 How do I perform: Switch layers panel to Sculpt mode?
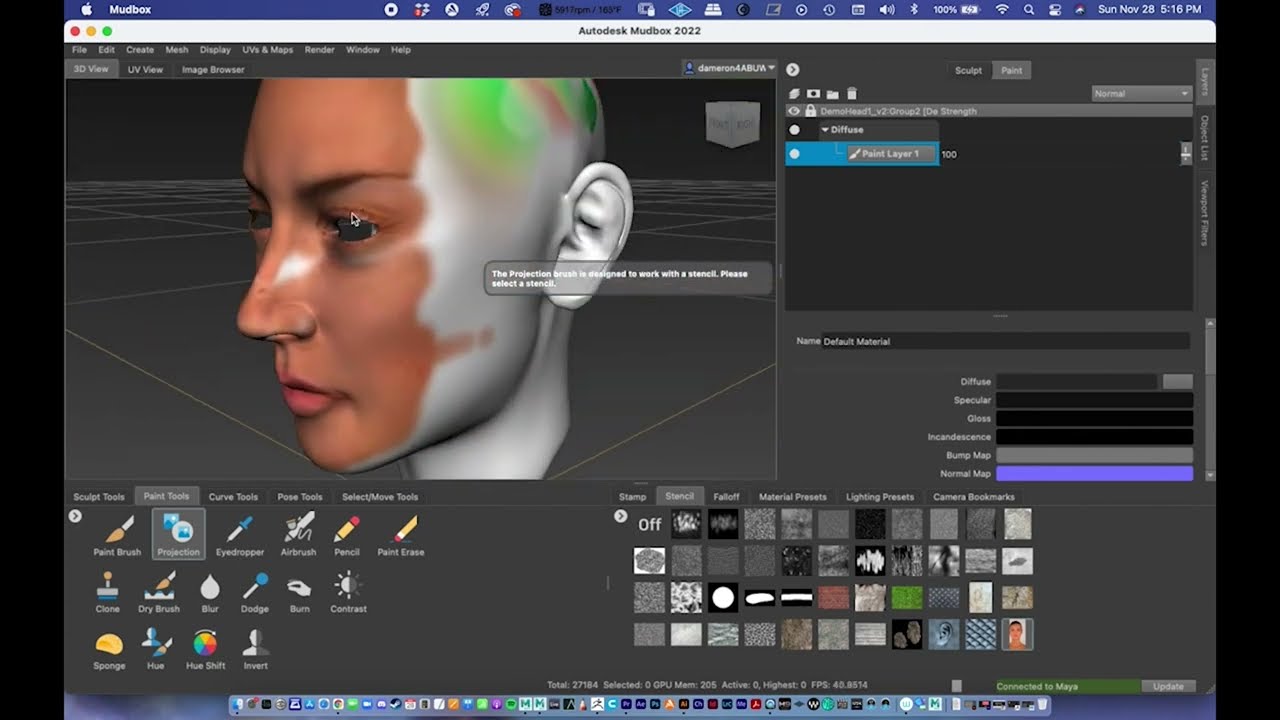pyautogui.click(x=968, y=70)
